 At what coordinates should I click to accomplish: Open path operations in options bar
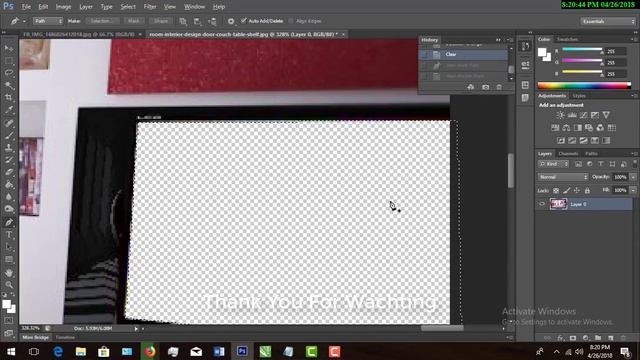point(183,21)
